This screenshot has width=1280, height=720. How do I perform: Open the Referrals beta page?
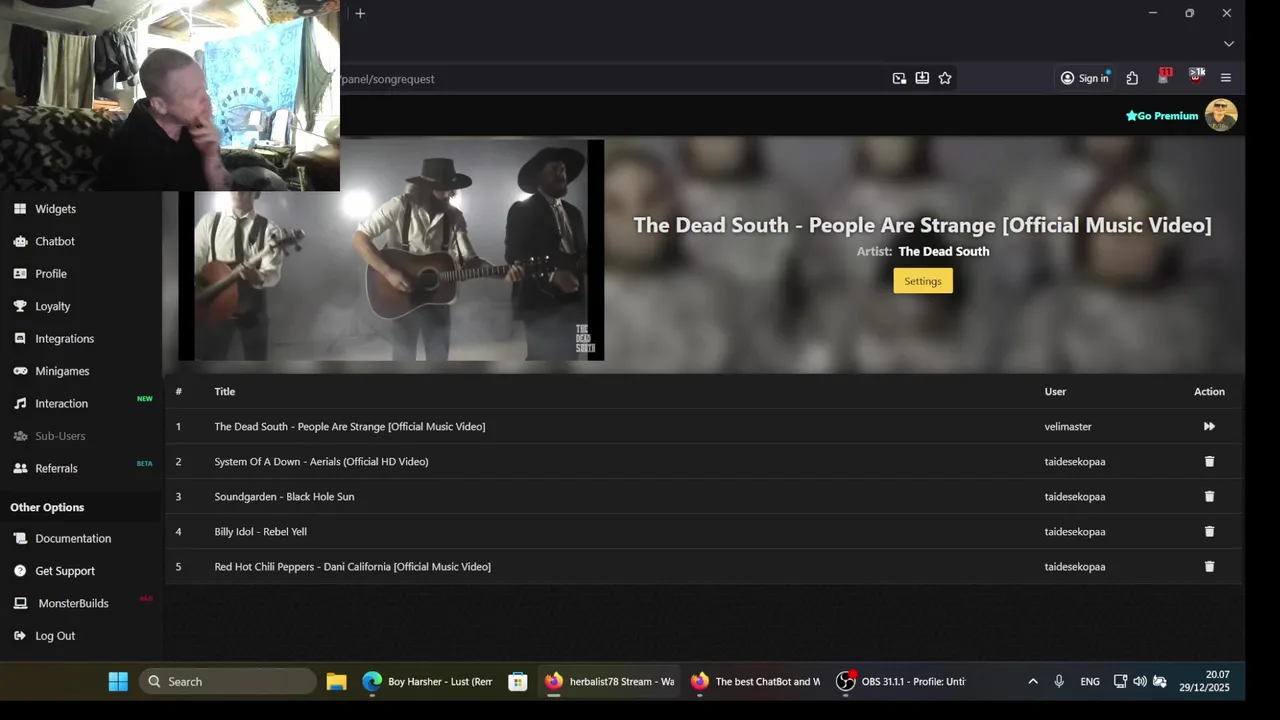tap(56, 468)
